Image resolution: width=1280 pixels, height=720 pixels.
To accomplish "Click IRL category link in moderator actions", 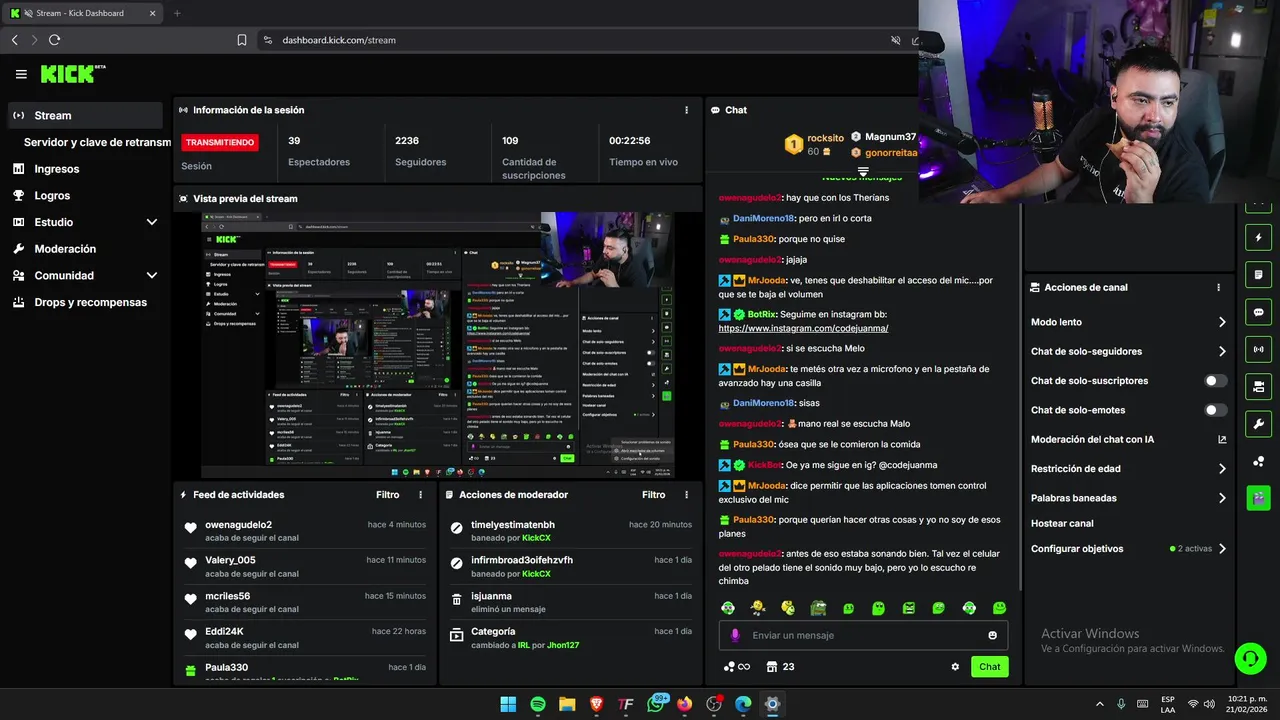I will [x=523, y=646].
